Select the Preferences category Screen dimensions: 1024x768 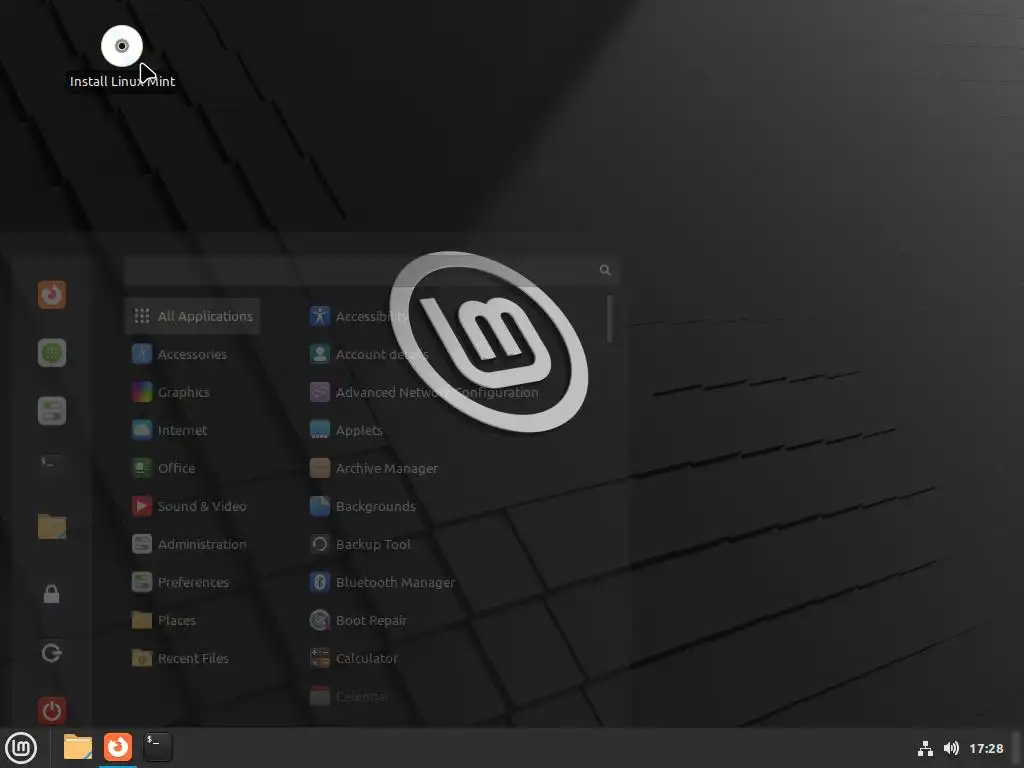coord(192,582)
